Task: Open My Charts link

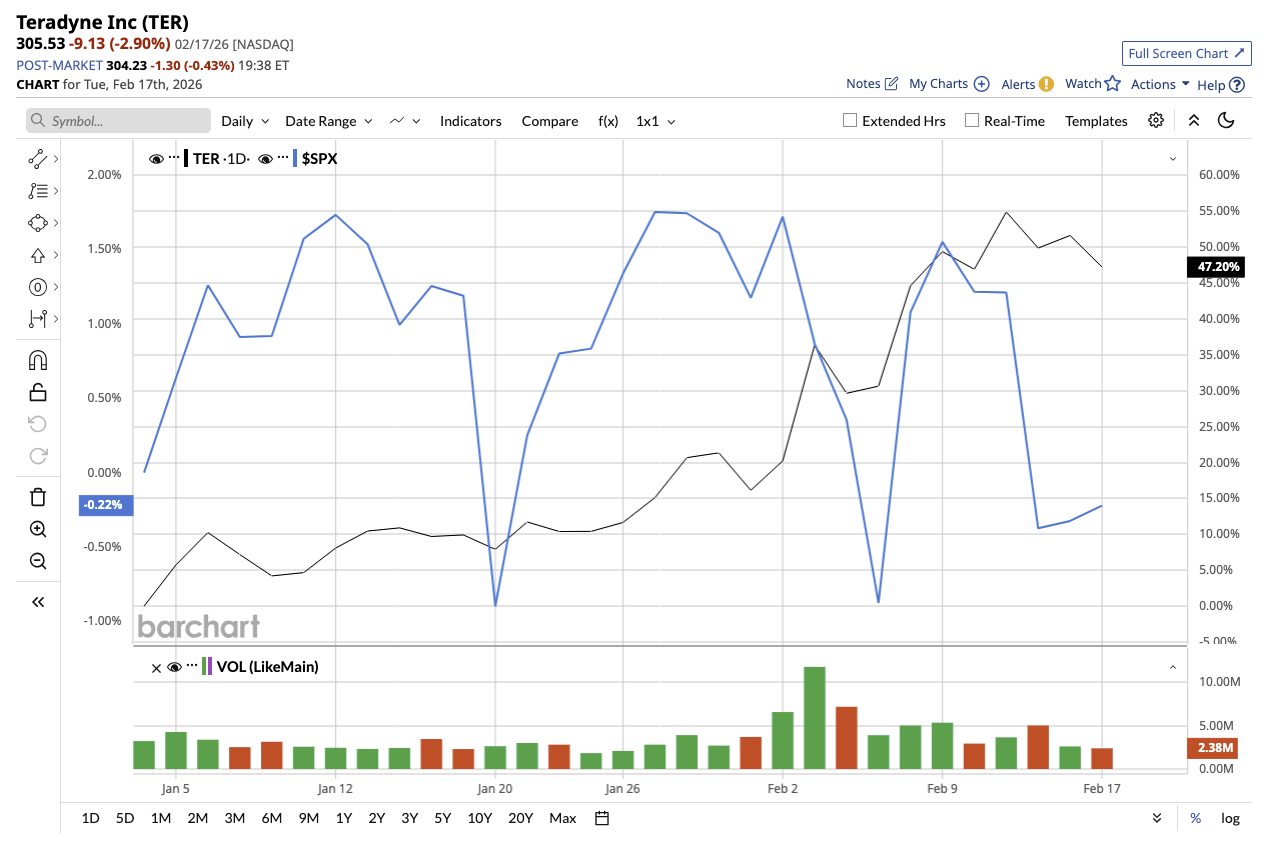Action: (949, 84)
